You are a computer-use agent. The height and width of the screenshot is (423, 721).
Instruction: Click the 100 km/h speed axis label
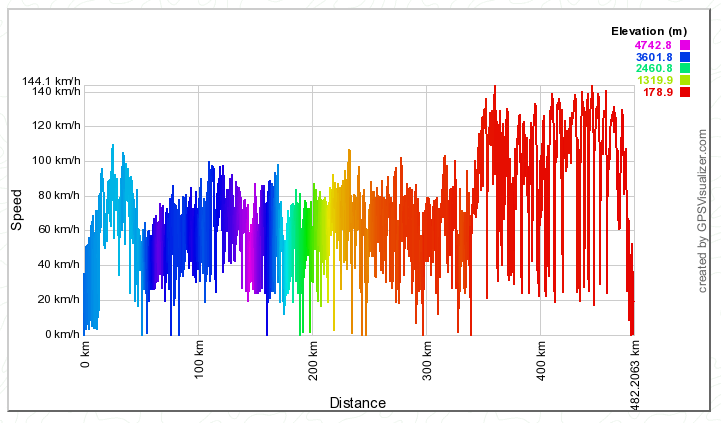coord(54,160)
